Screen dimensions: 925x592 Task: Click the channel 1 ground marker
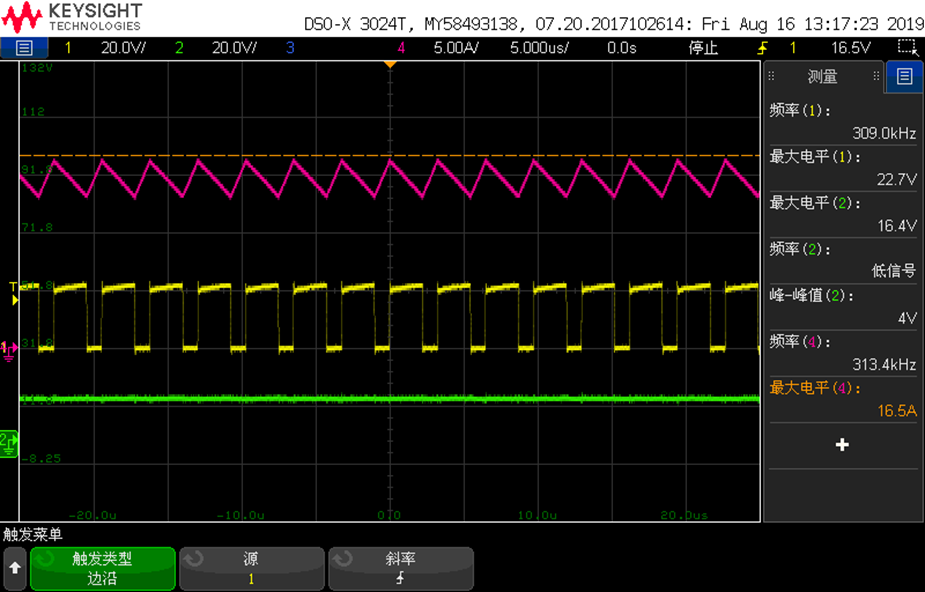(x=9, y=350)
